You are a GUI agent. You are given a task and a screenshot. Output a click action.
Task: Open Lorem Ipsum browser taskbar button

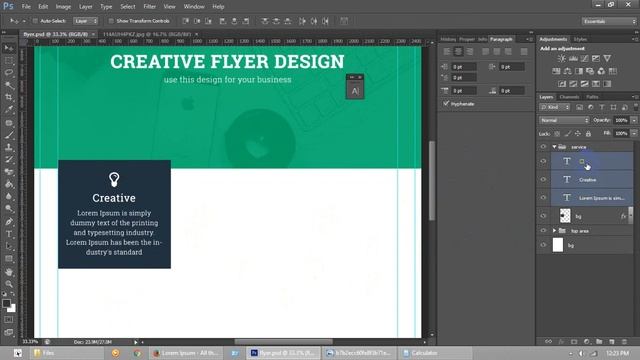pyautogui.click(x=186, y=353)
